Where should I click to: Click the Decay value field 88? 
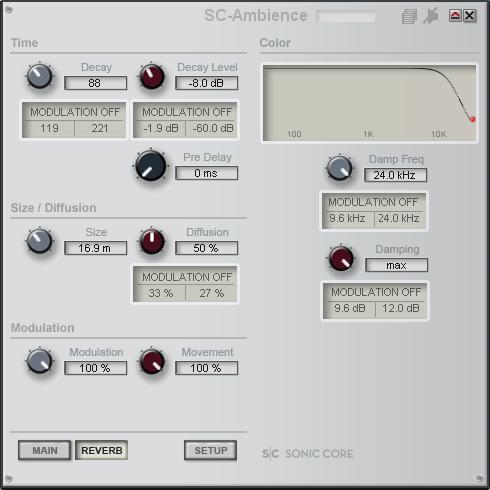click(x=96, y=83)
